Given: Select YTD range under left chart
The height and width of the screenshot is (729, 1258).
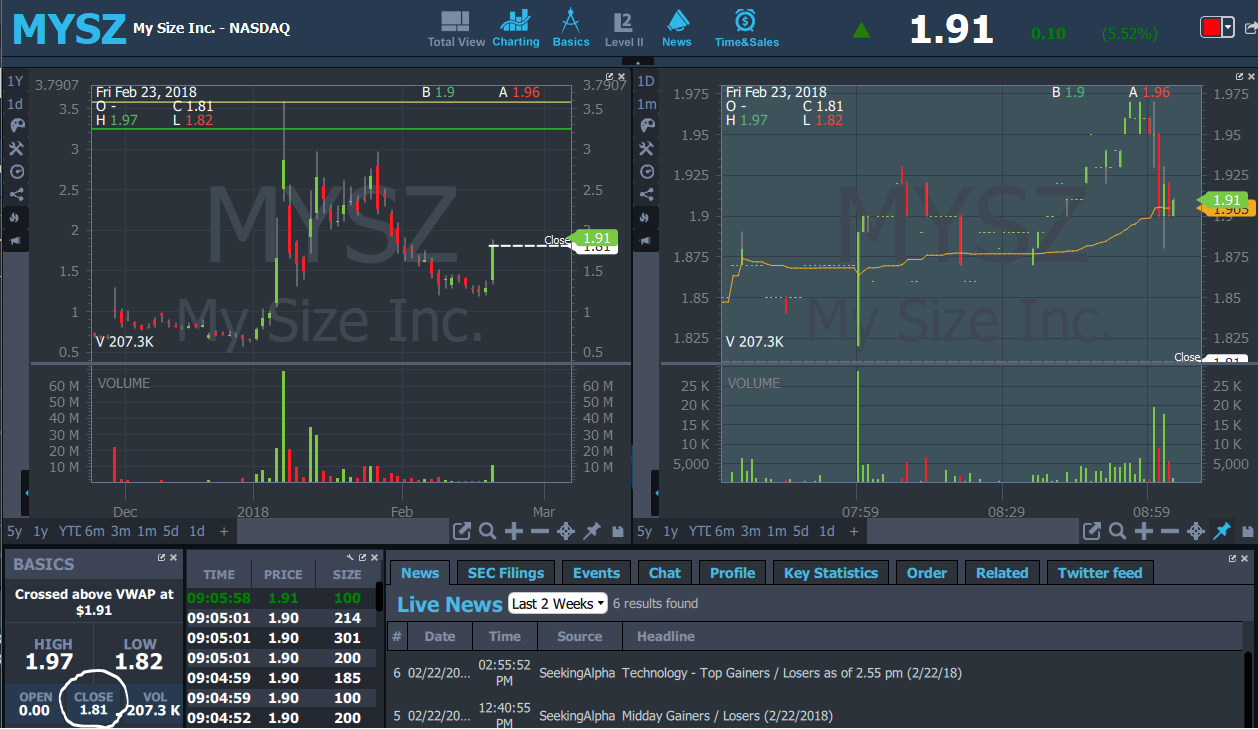Looking at the screenshot, I should point(69,531).
